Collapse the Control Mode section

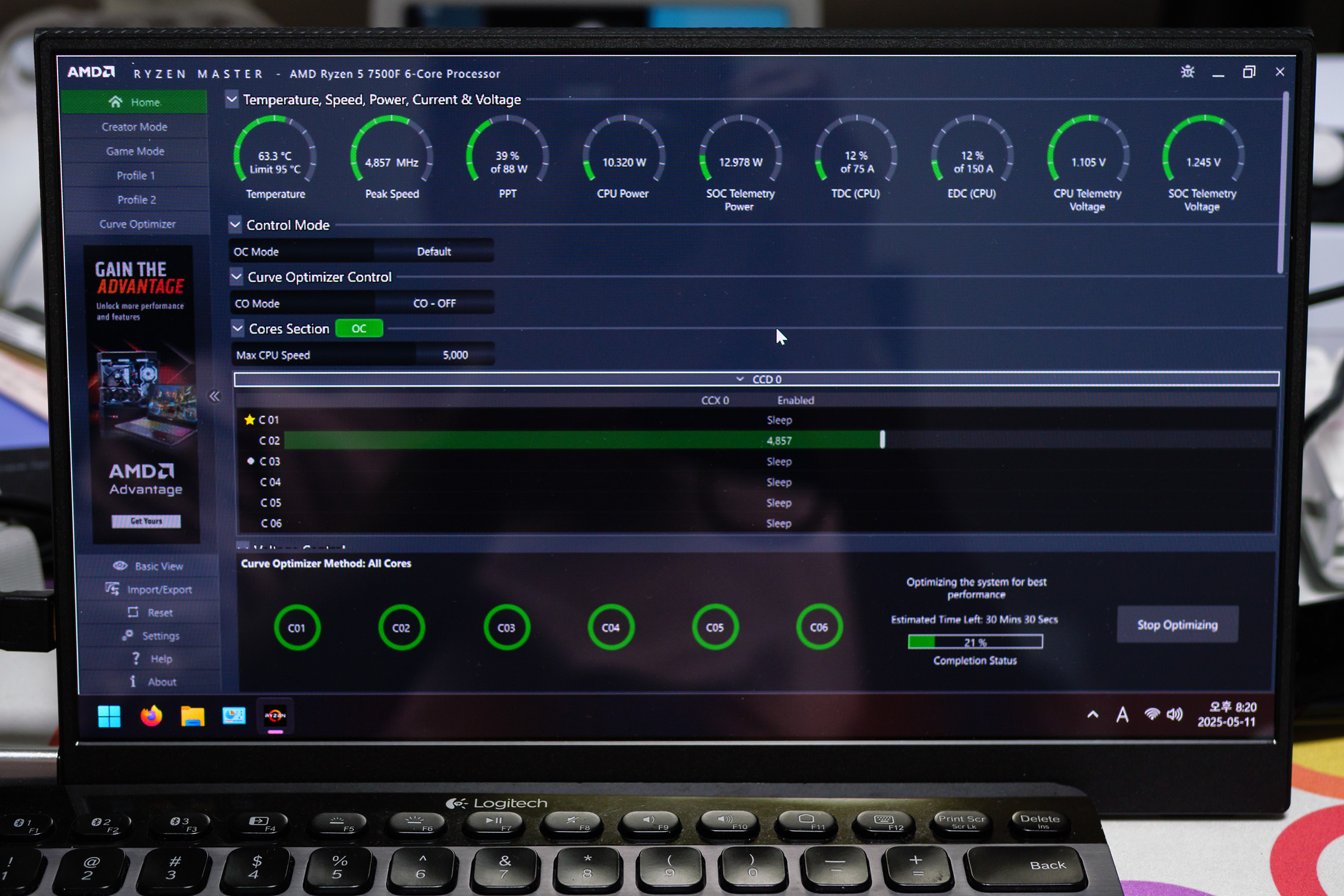tap(235, 225)
